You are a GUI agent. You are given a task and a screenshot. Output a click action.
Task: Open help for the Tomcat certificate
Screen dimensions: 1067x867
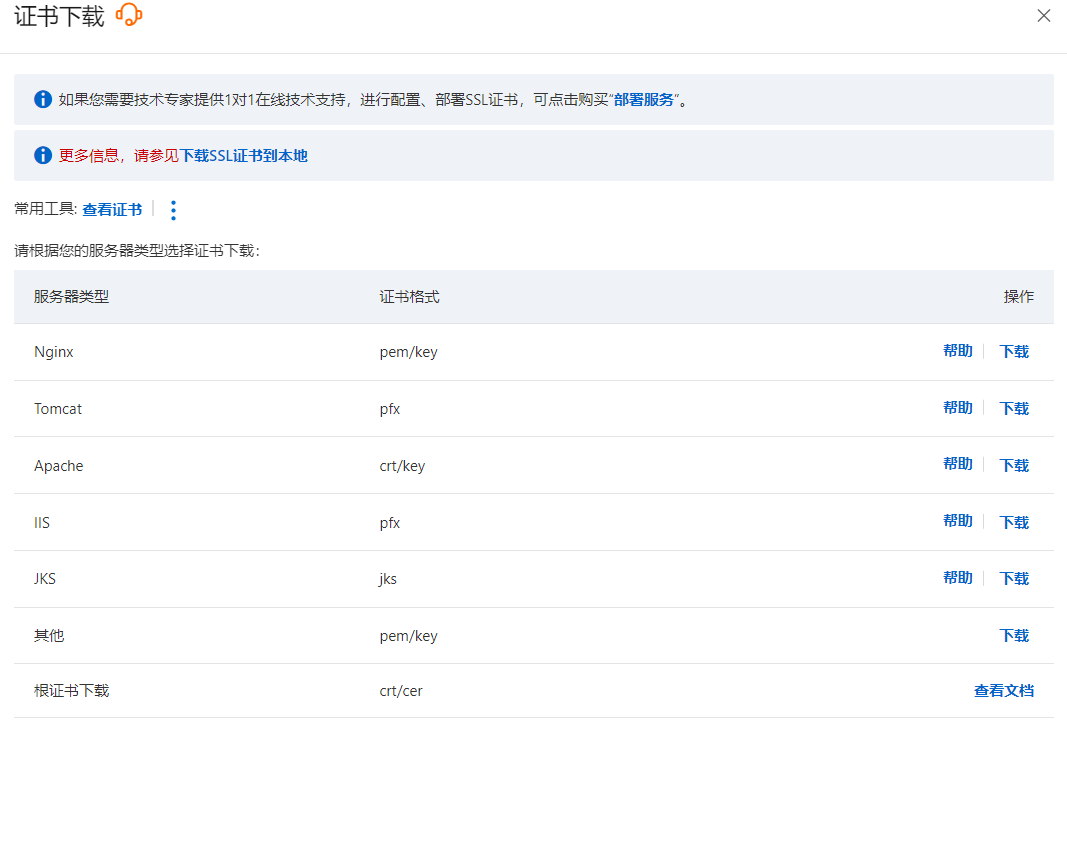(x=957, y=408)
